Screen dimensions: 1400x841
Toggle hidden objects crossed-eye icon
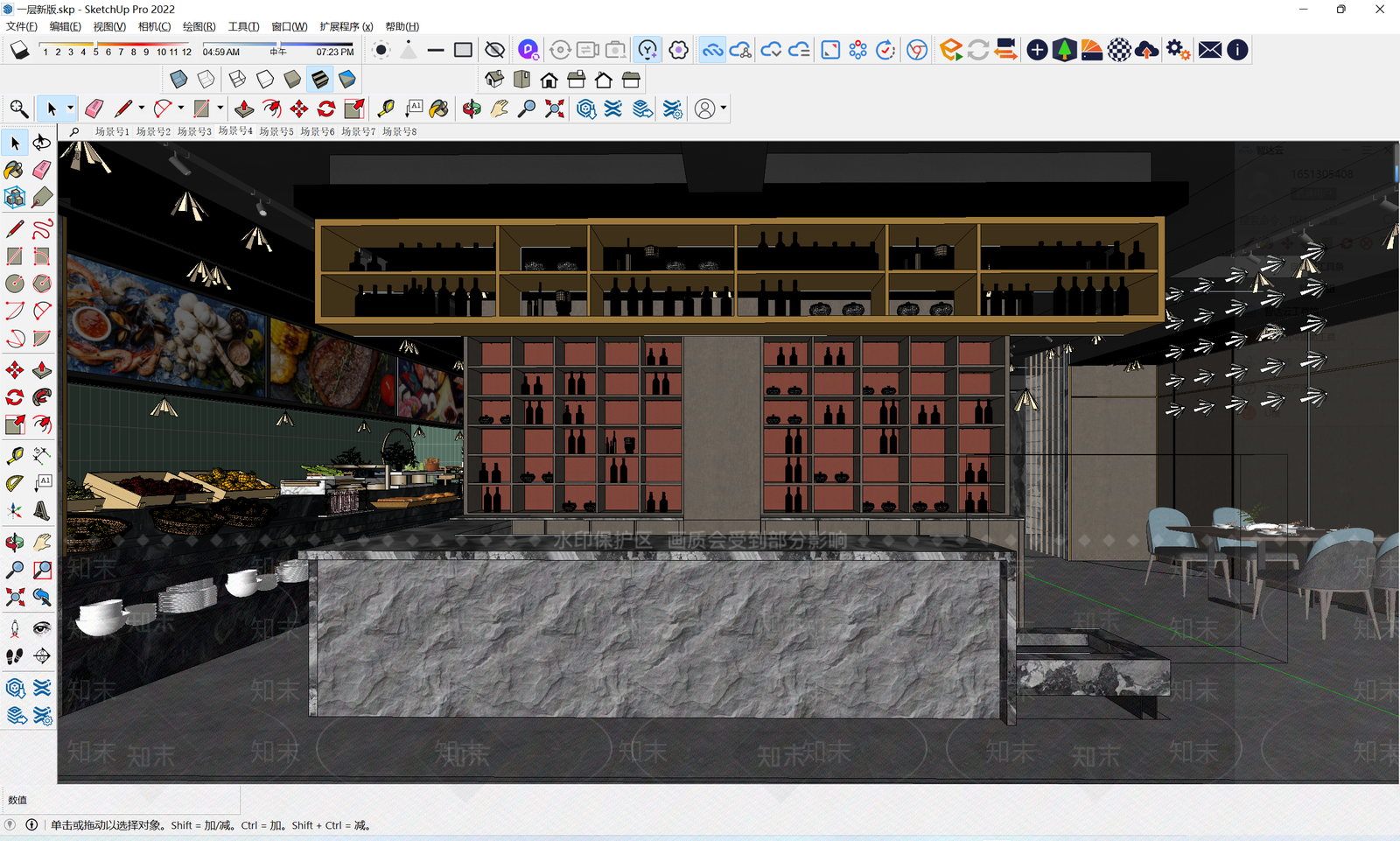[x=494, y=50]
